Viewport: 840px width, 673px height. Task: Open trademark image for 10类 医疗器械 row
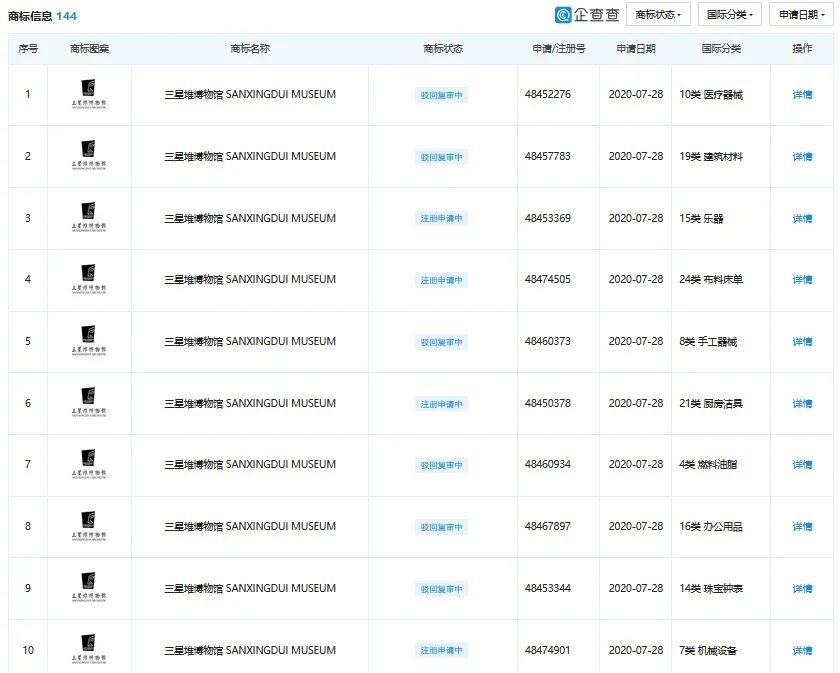[89, 94]
